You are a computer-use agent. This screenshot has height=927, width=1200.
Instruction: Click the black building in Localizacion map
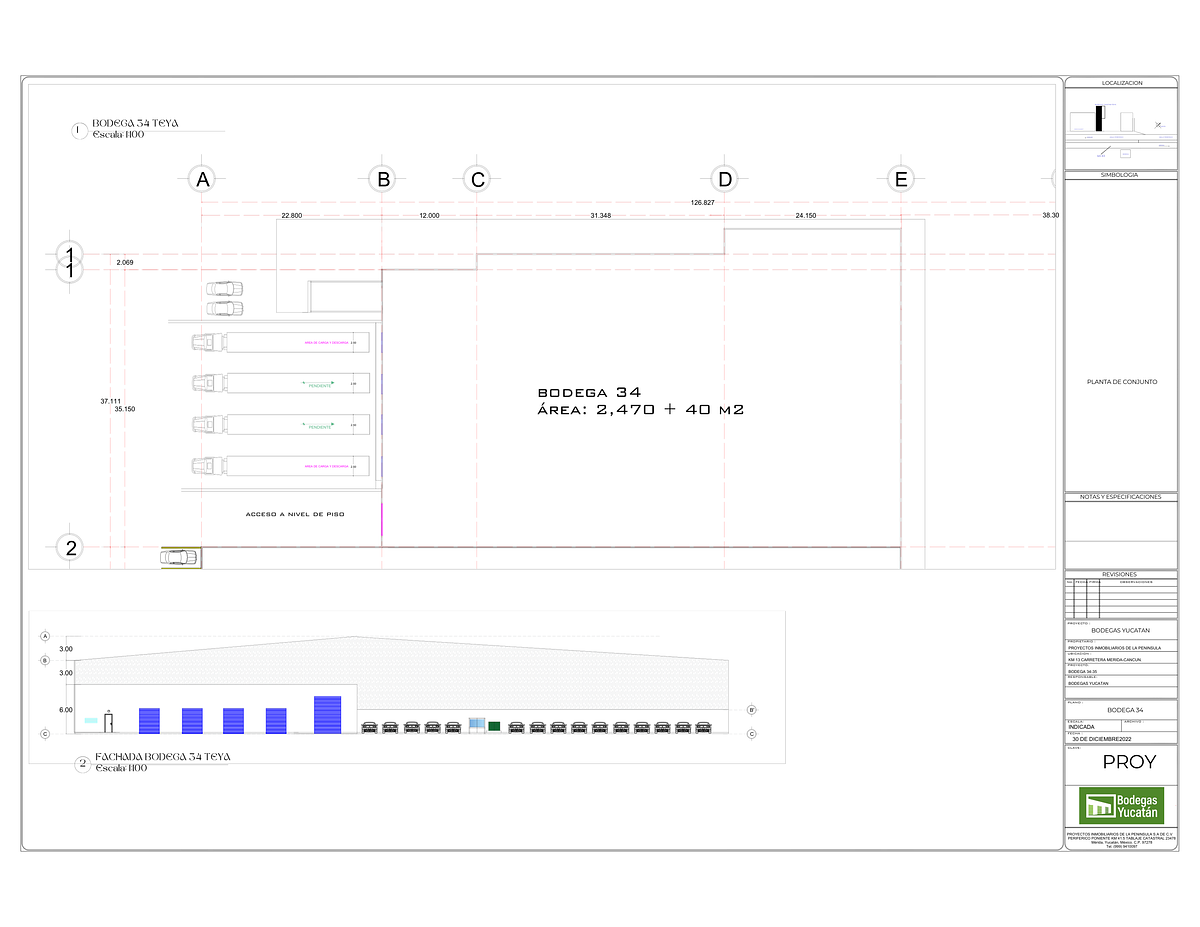click(1100, 116)
